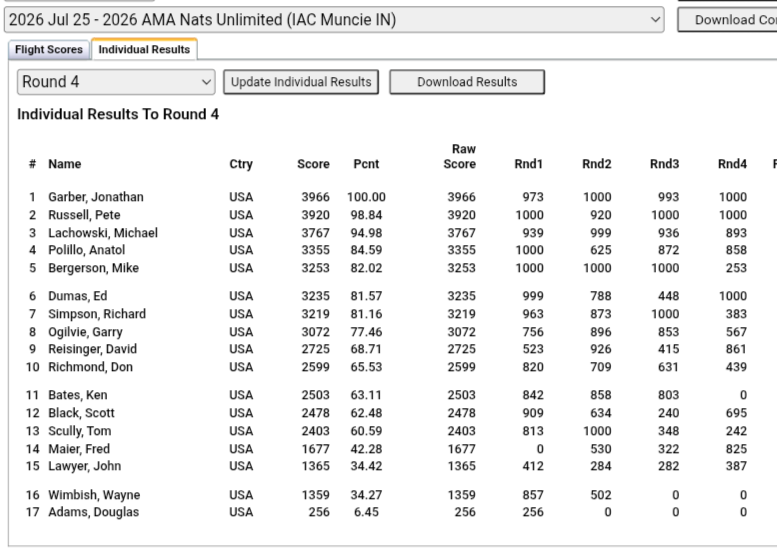Image resolution: width=777 pixels, height=548 pixels.
Task: Select the name Reisinger, David
Action: tap(92, 349)
